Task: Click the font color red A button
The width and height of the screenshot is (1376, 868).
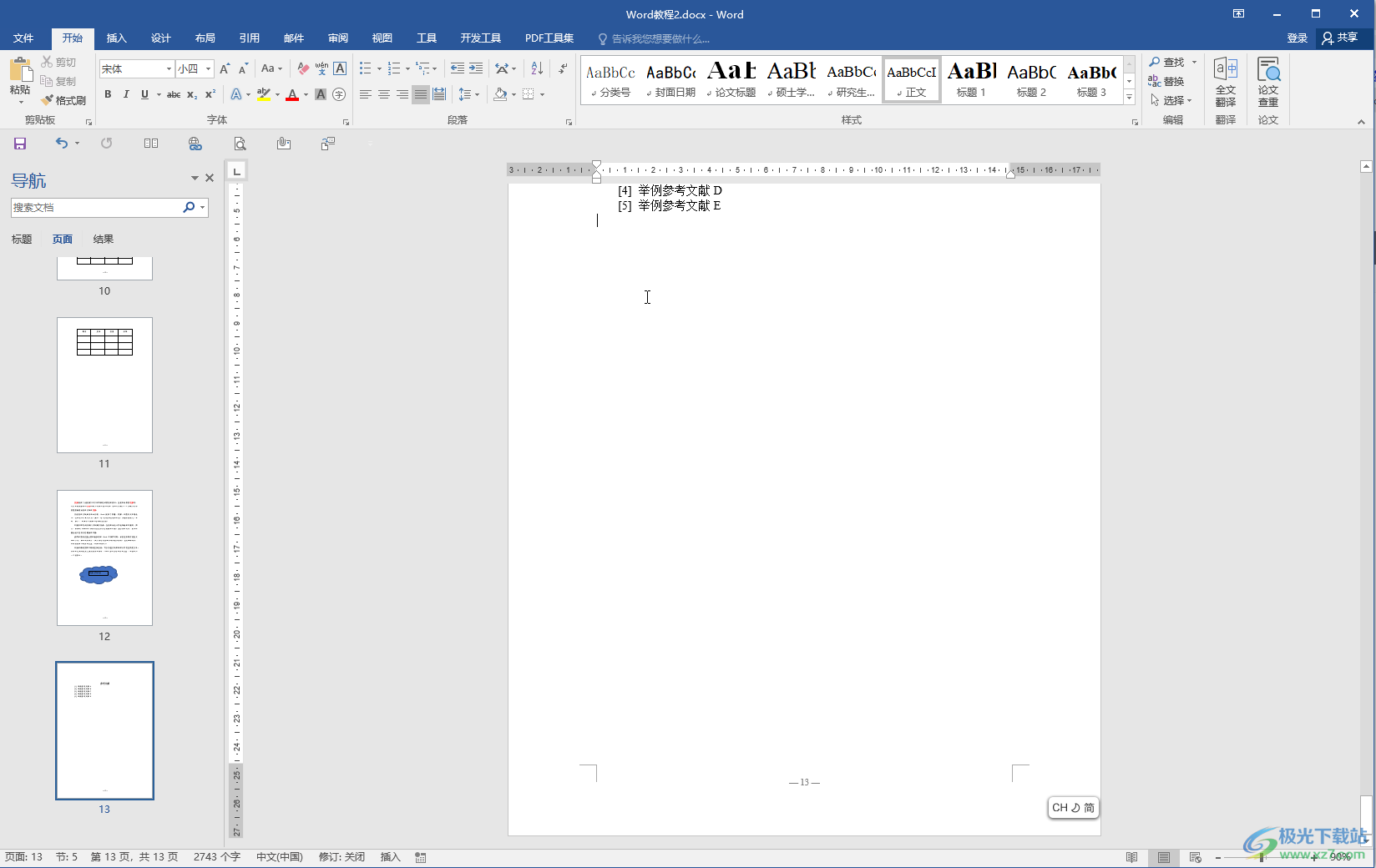Action: tap(292, 94)
